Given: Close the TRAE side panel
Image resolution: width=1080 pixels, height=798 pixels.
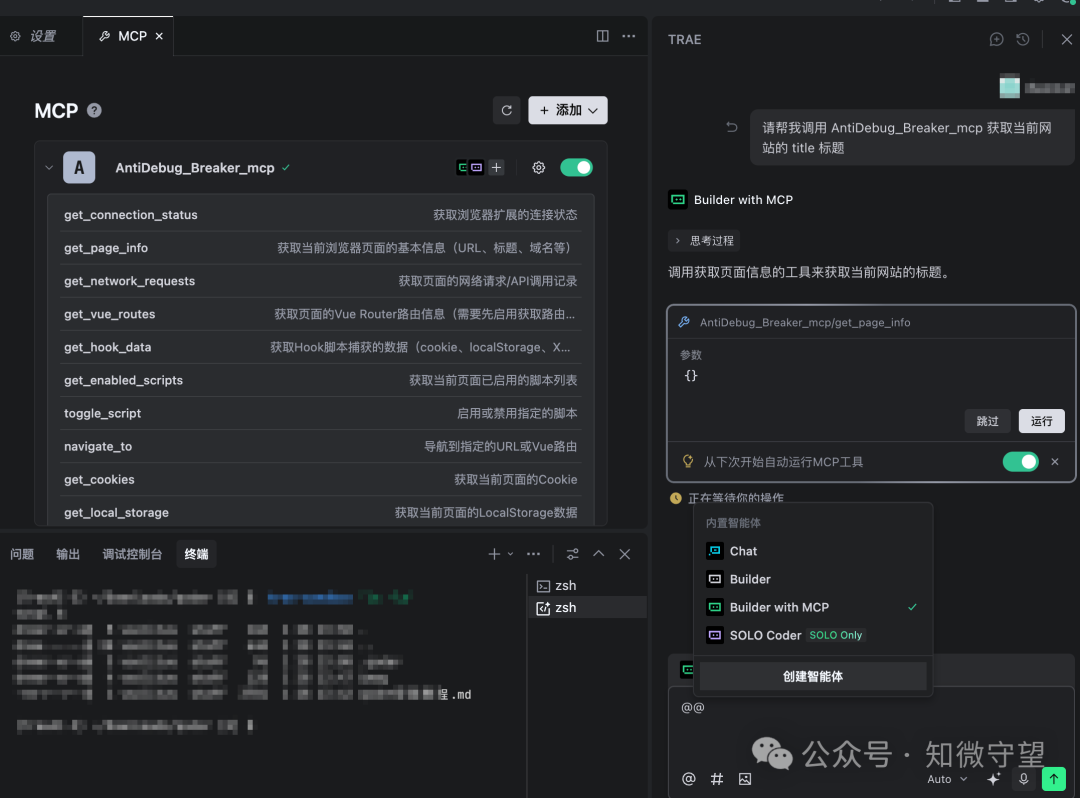Looking at the screenshot, I should tap(1066, 39).
